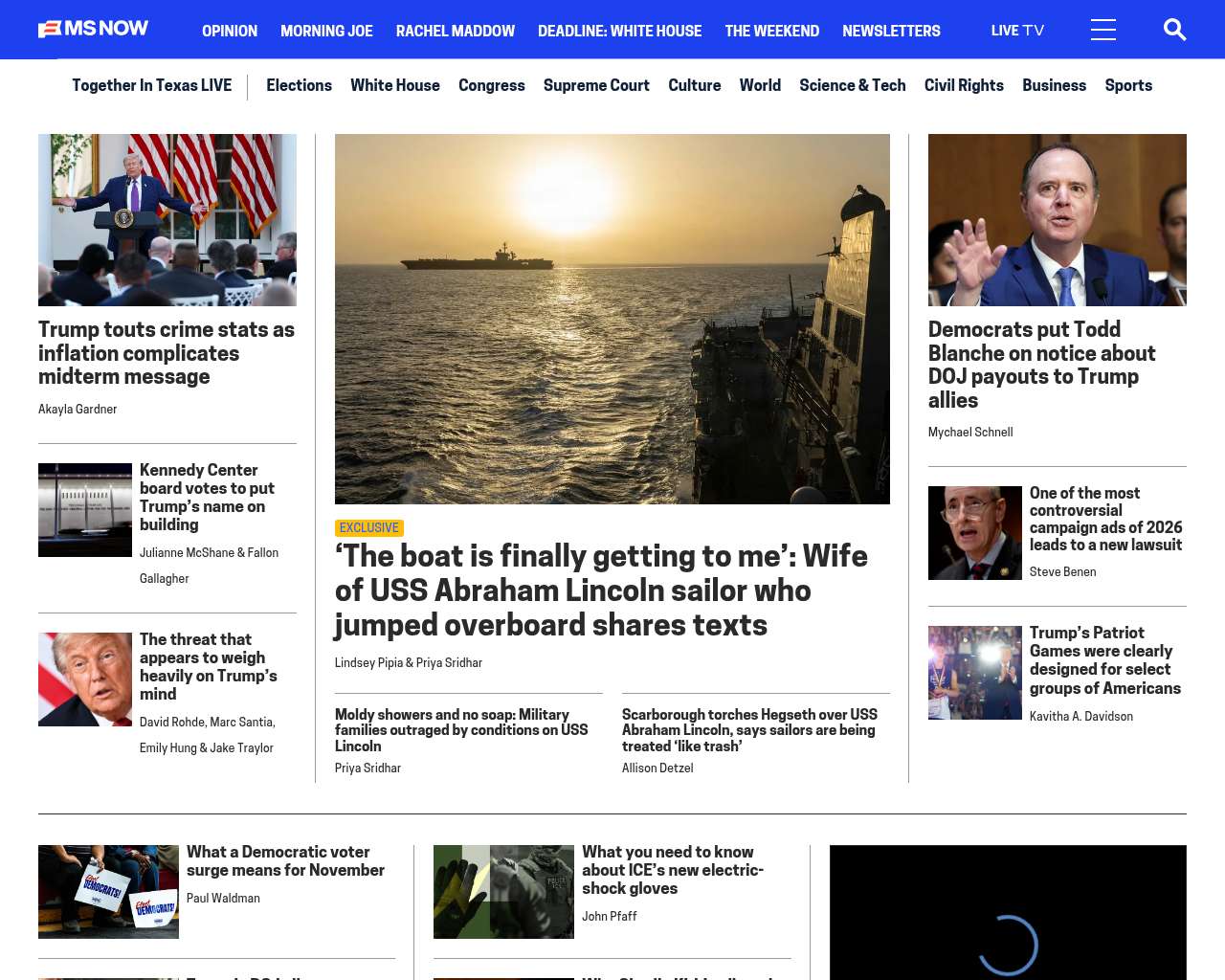Switch to the White House topic
The width and height of the screenshot is (1225, 980).
(x=395, y=85)
